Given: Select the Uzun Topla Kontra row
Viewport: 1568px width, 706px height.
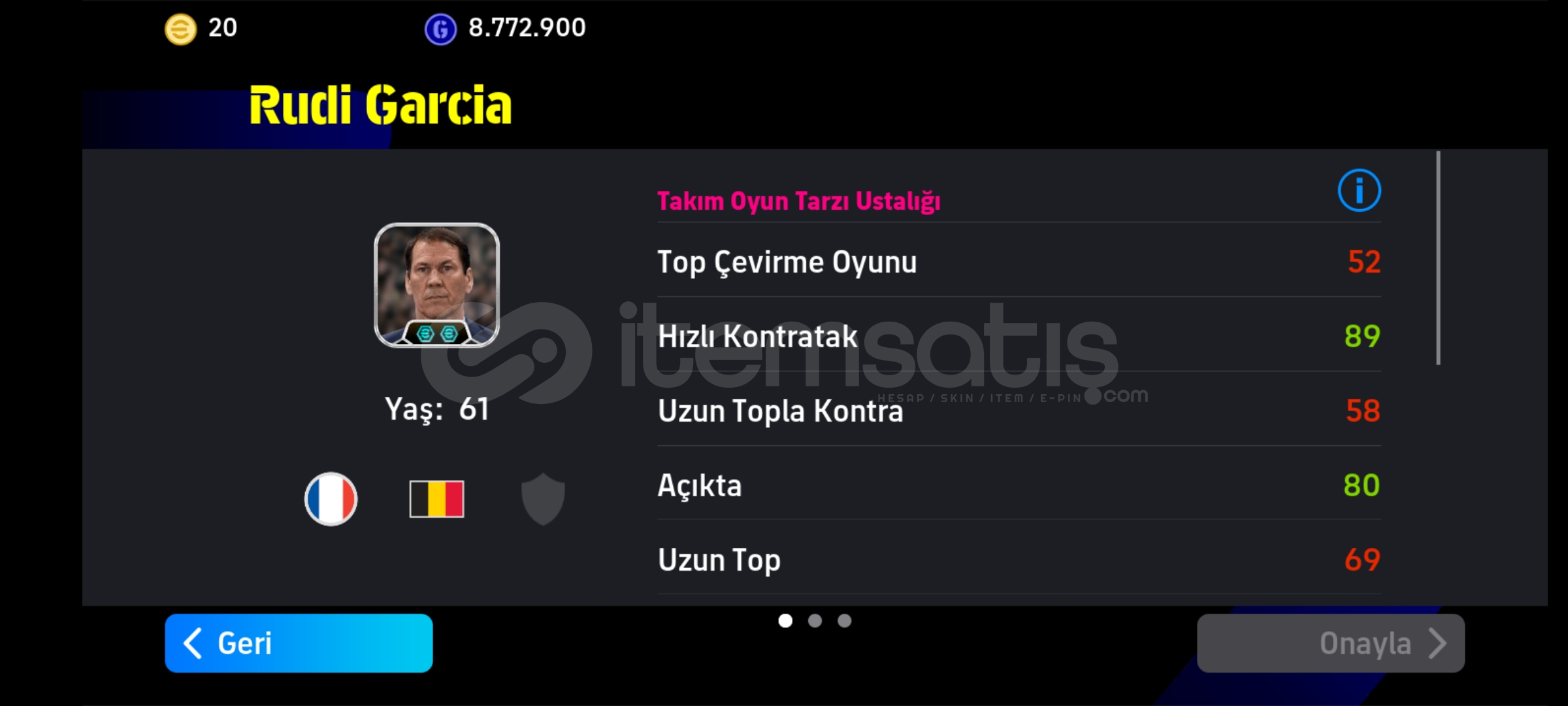Looking at the screenshot, I should pyautogui.click(x=1019, y=411).
